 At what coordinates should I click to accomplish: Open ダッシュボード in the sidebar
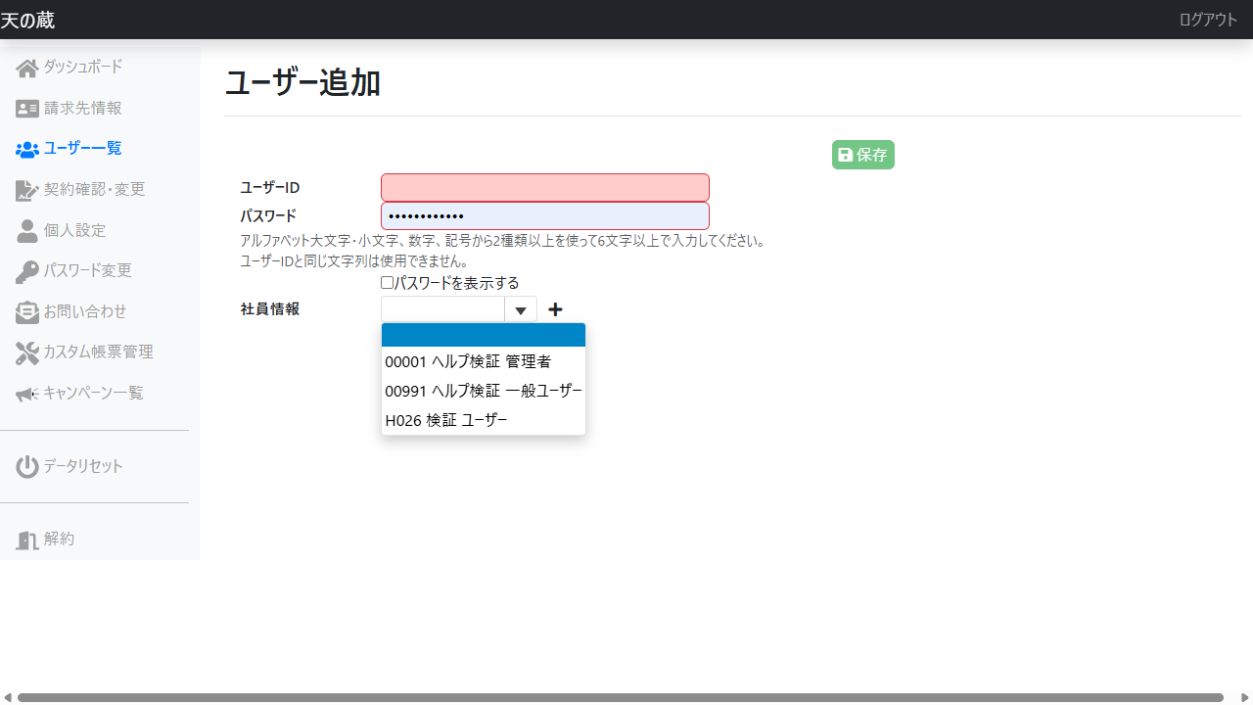(x=83, y=67)
